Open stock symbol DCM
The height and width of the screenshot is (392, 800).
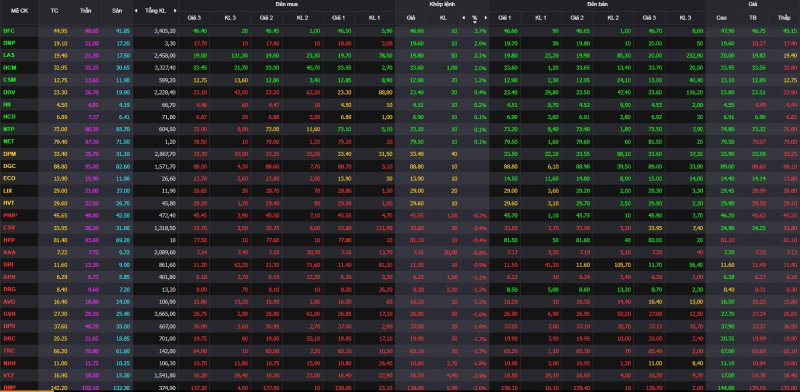[x=9, y=67]
